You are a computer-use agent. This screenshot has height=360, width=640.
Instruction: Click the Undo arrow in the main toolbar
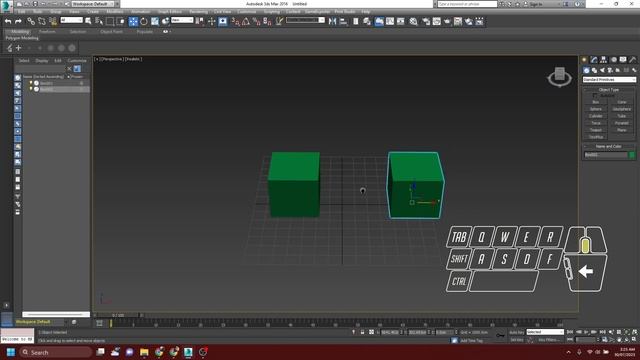(x=8, y=21)
